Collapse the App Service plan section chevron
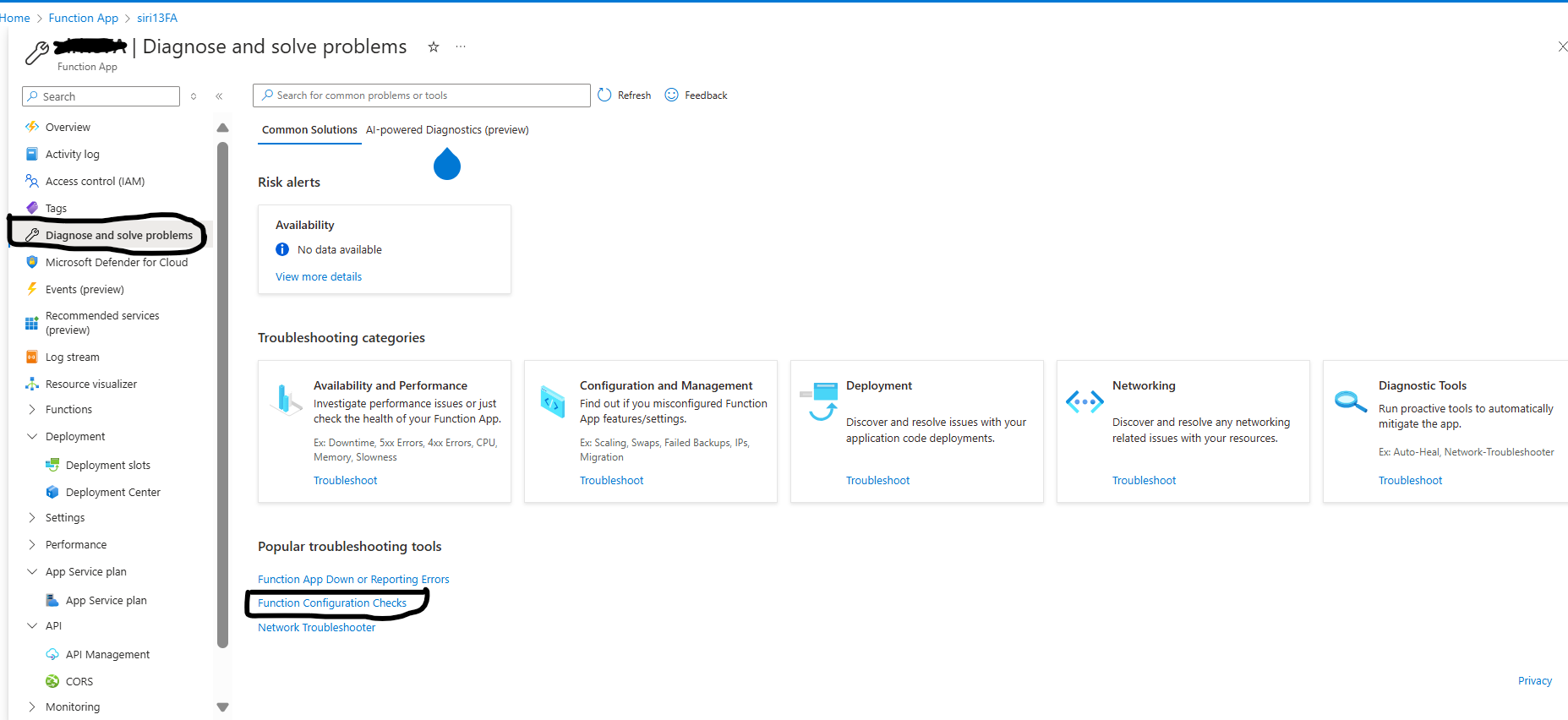This screenshot has height=720, width=1568. 32,571
